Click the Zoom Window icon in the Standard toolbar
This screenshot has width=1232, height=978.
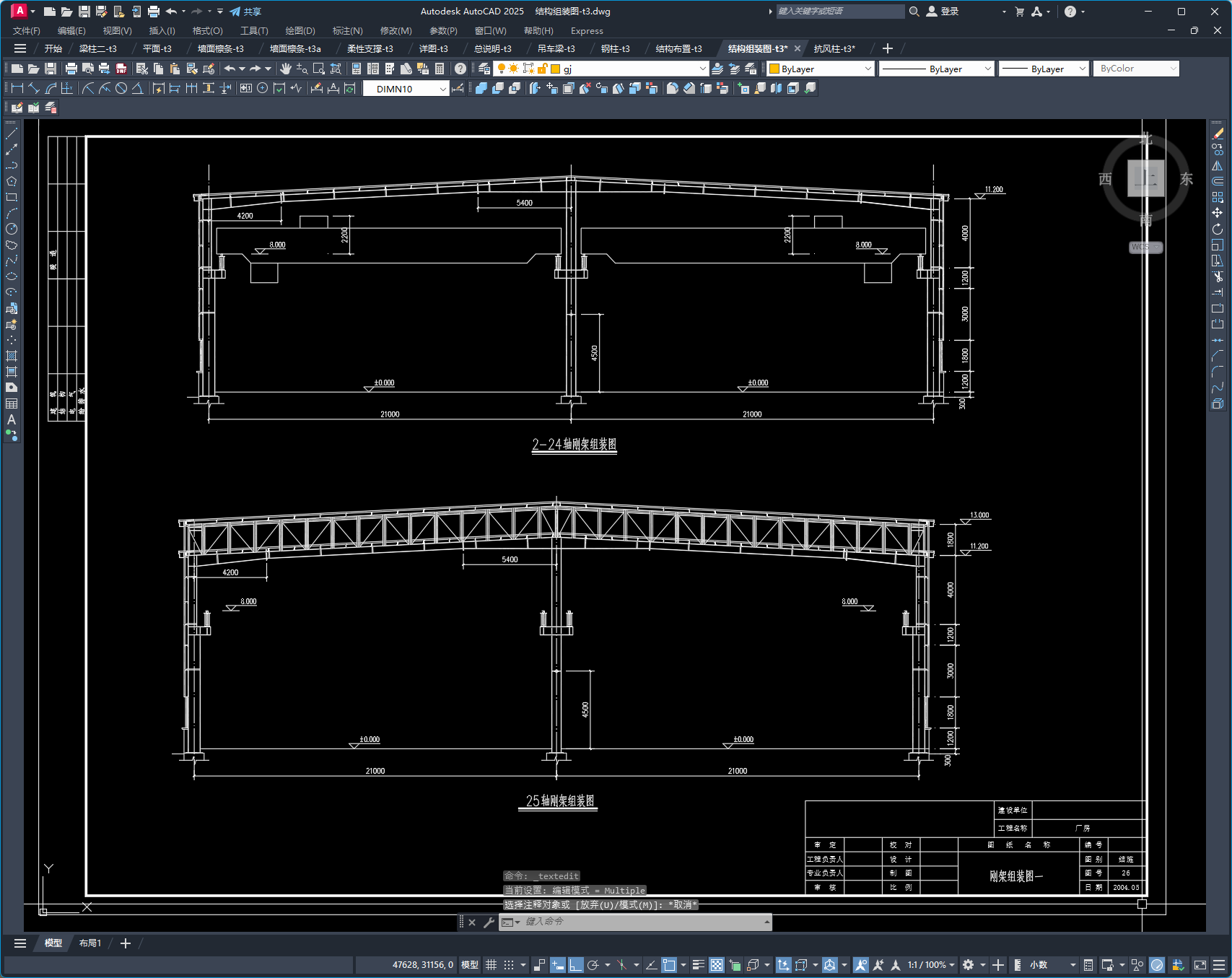point(319,69)
